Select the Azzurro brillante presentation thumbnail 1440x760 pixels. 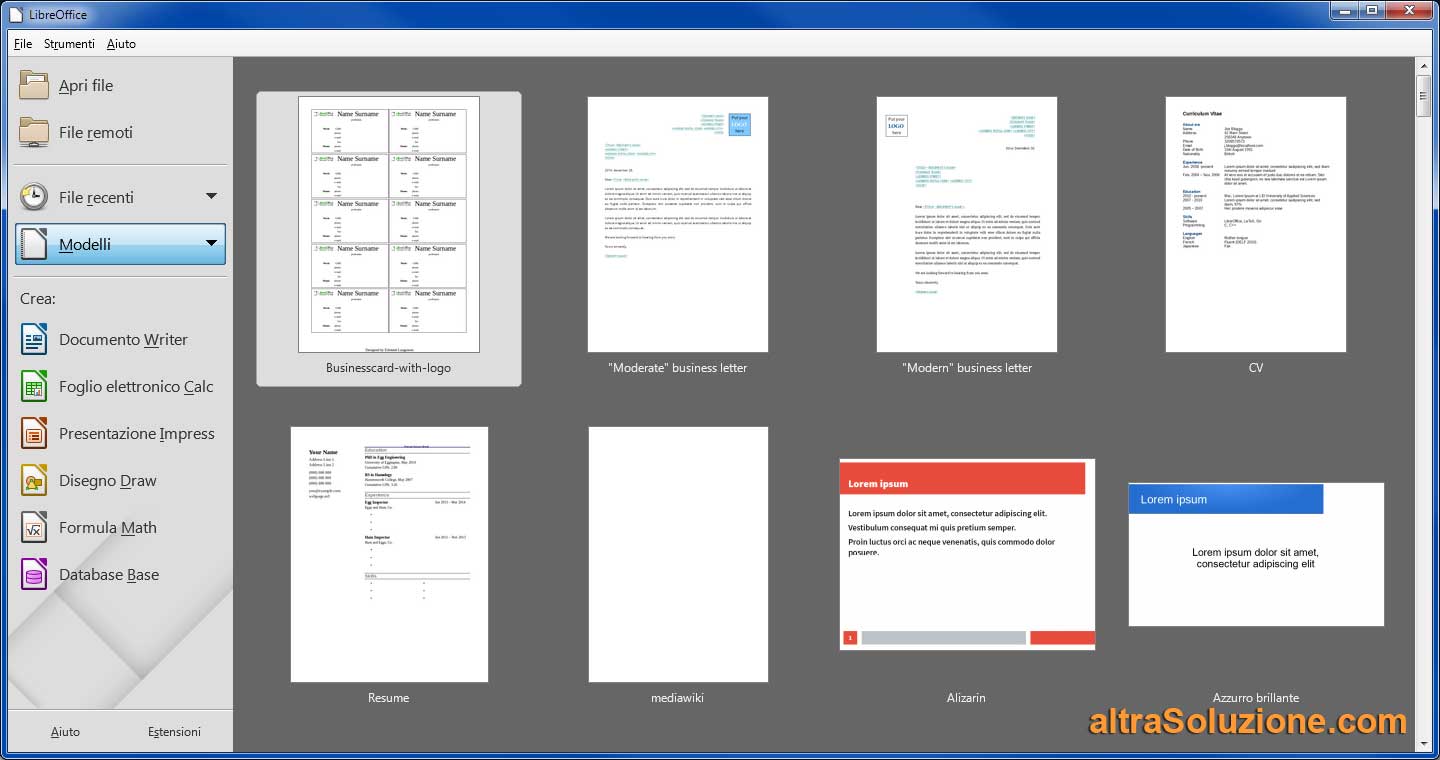[x=1256, y=554]
